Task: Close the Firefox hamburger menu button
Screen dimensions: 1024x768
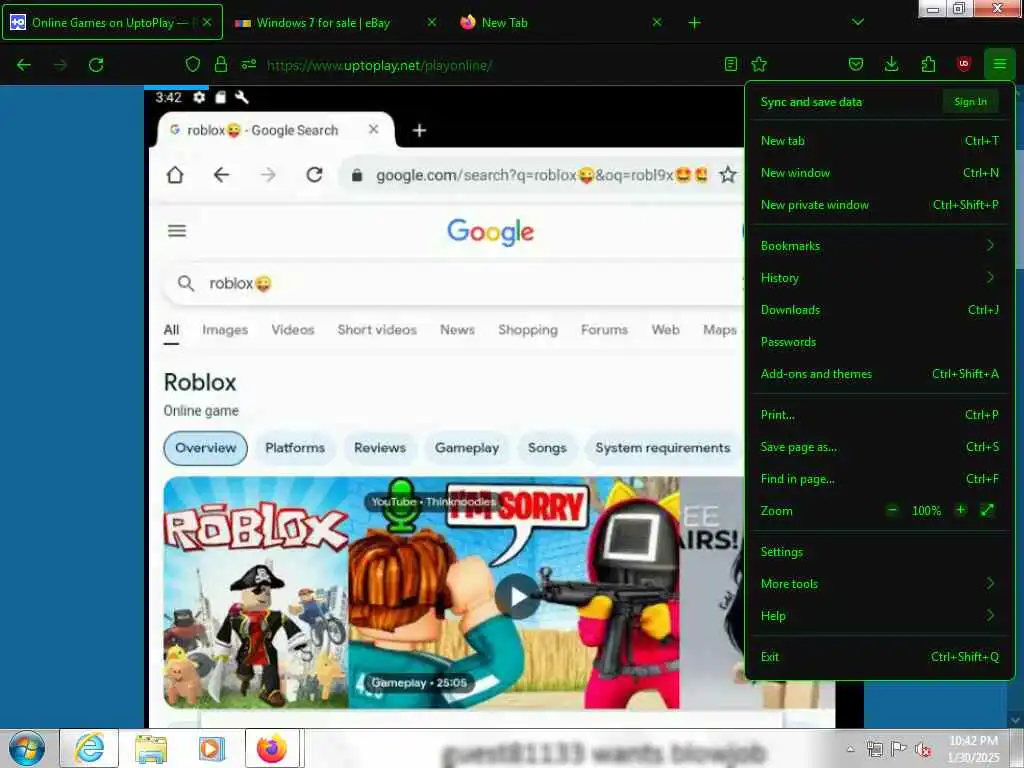Action: pyautogui.click(x=999, y=64)
